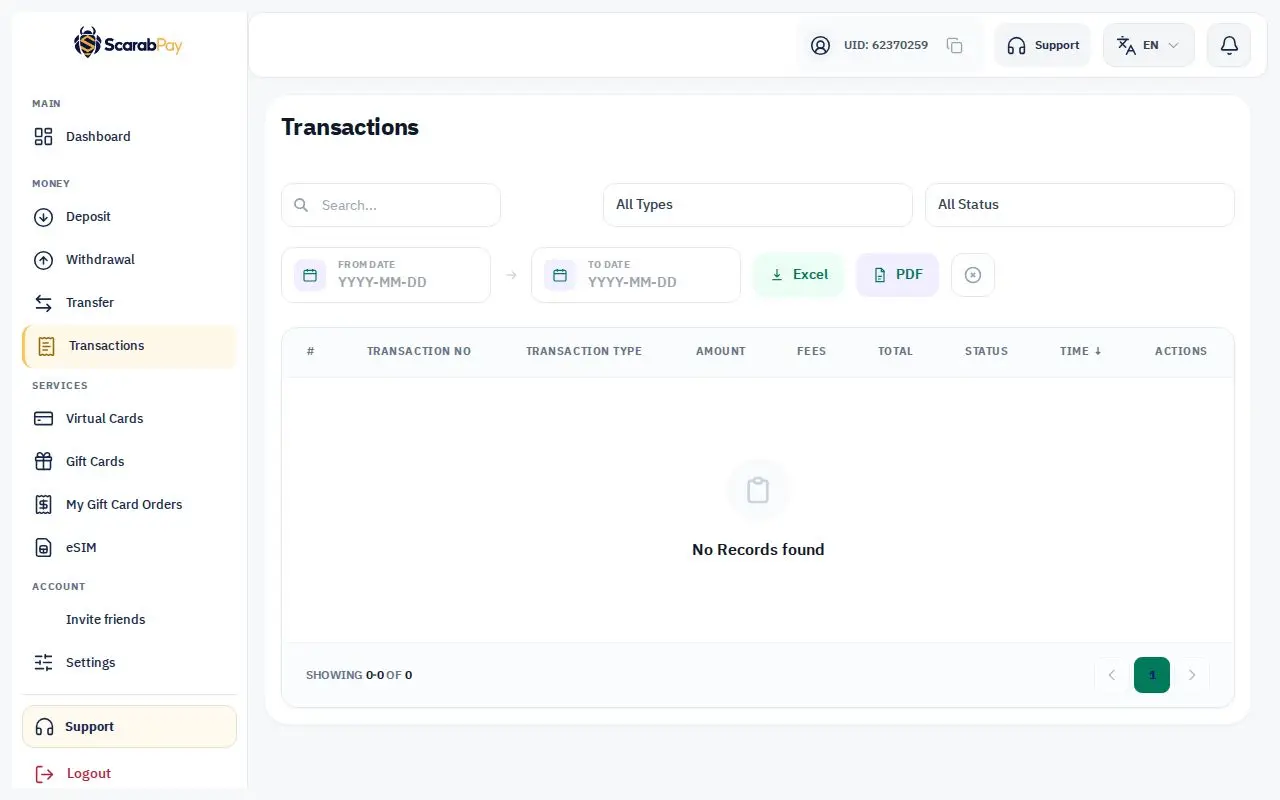Open the Withdrawal menu item
1280x800 pixels.
tap(129, 260)
